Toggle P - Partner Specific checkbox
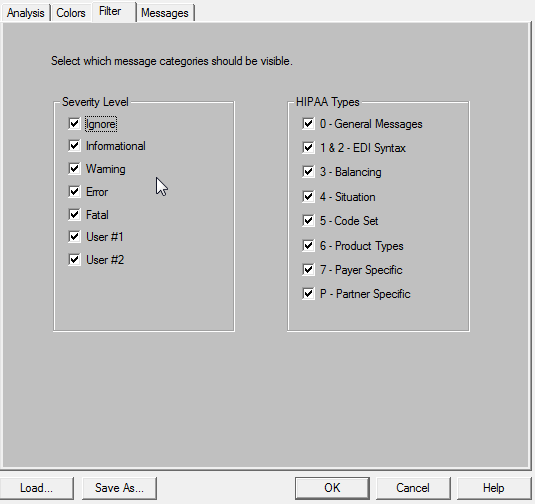The width and height of the screenshot is (535, 504). pos(308,294)
